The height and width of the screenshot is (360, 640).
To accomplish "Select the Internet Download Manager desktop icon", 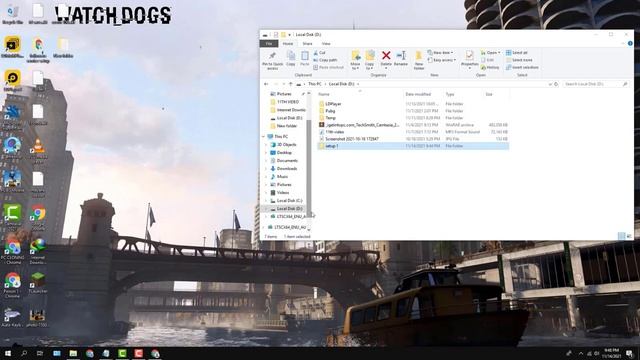I will point(38,251).
